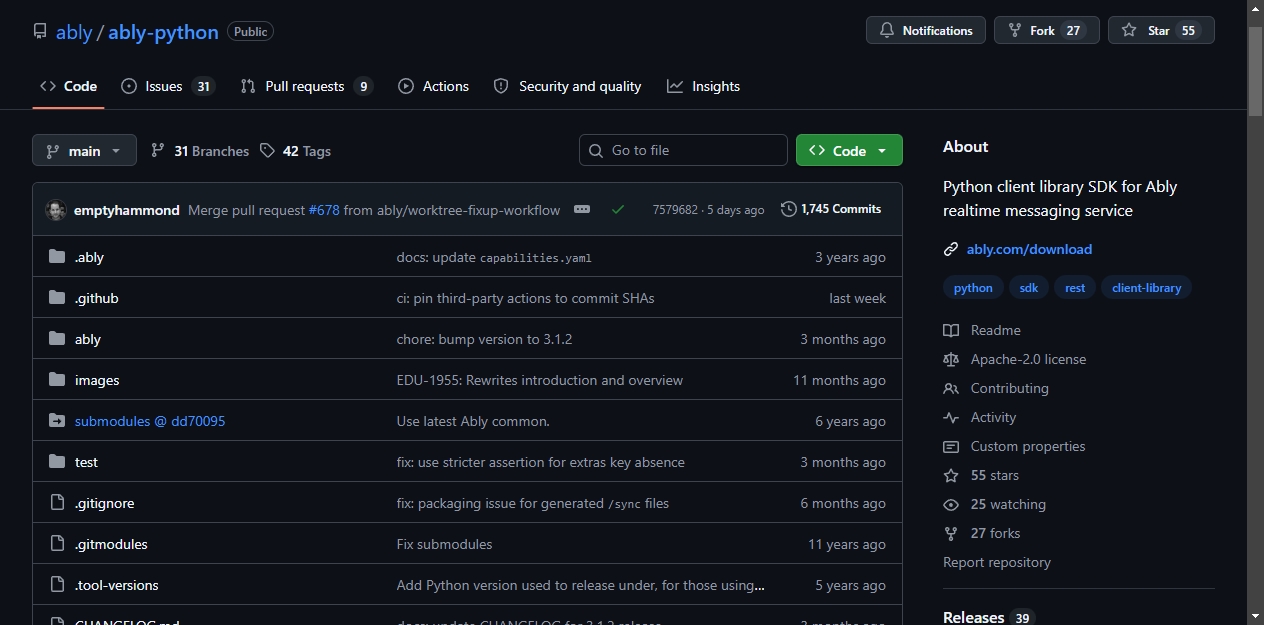Open the Security and quality tab
Viewport: 1264px width, 625px height.
(567, 86)
